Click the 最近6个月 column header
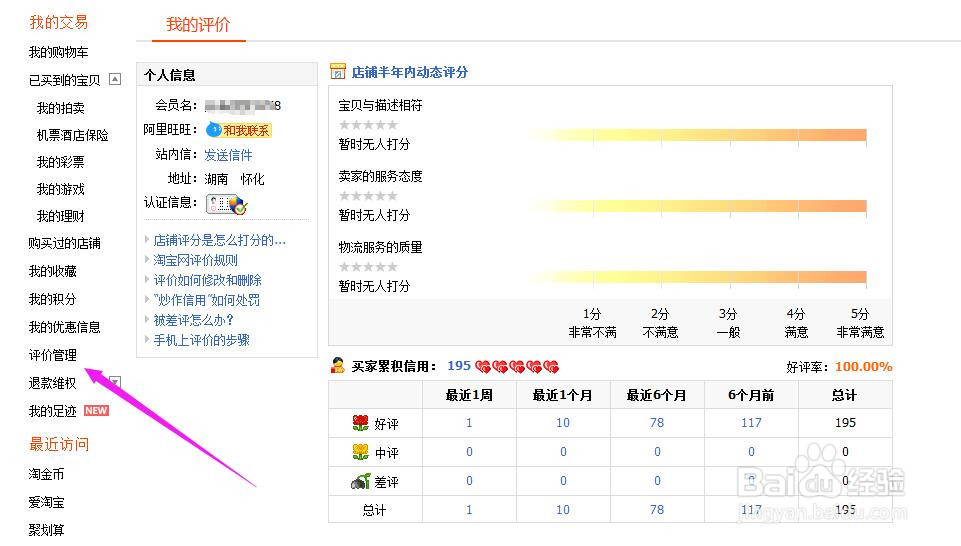Screen dimensions: 961x546 (x=657, y=395)
